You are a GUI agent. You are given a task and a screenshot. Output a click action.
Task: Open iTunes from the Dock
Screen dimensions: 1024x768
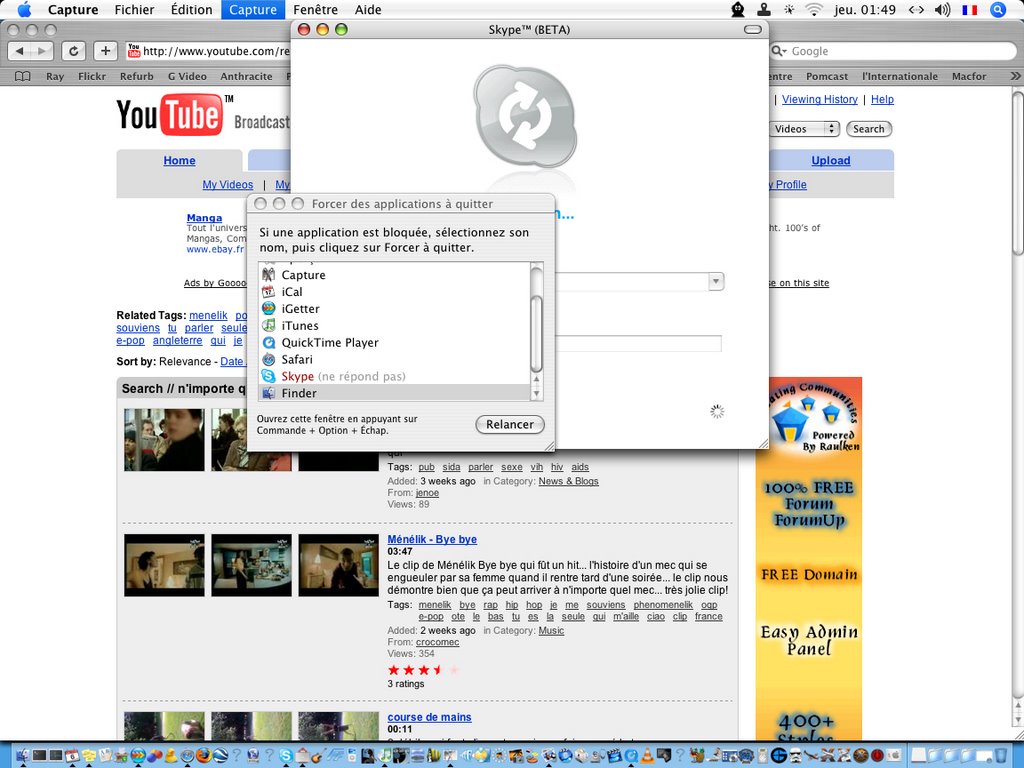coord(384,756)
